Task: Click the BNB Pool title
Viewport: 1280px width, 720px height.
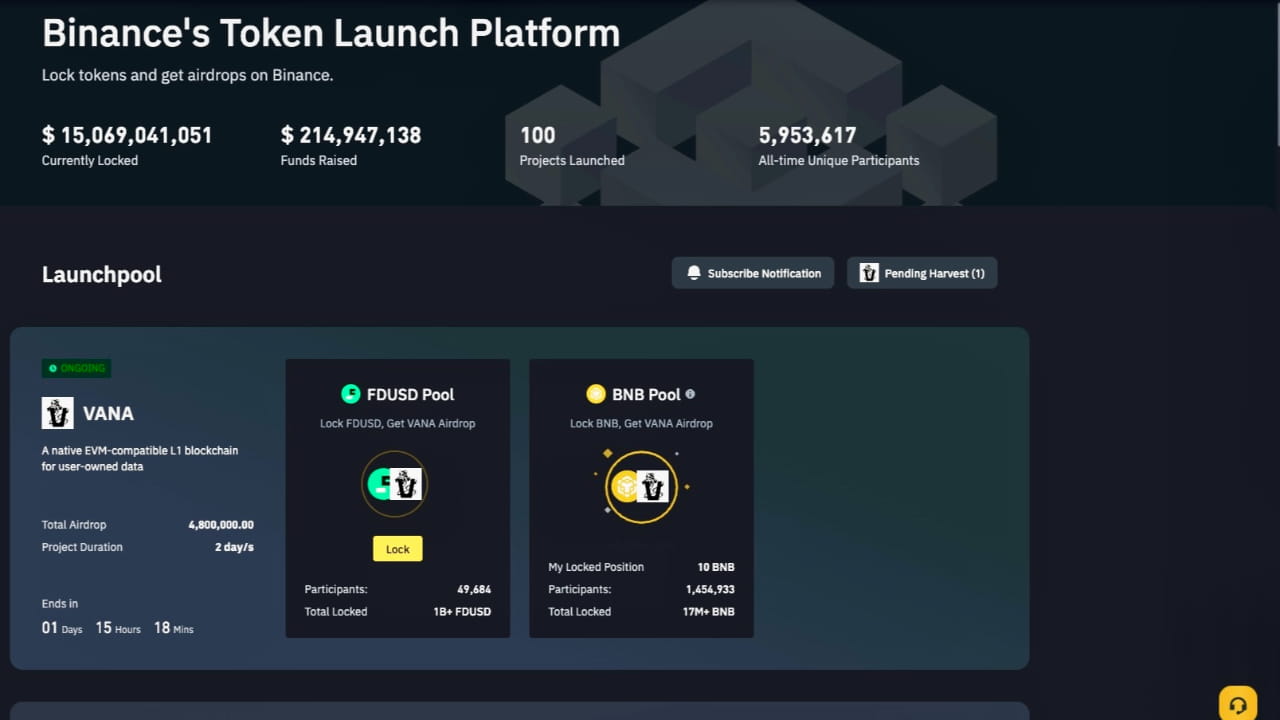Action: pyautogui.click(x=646, y=395)
